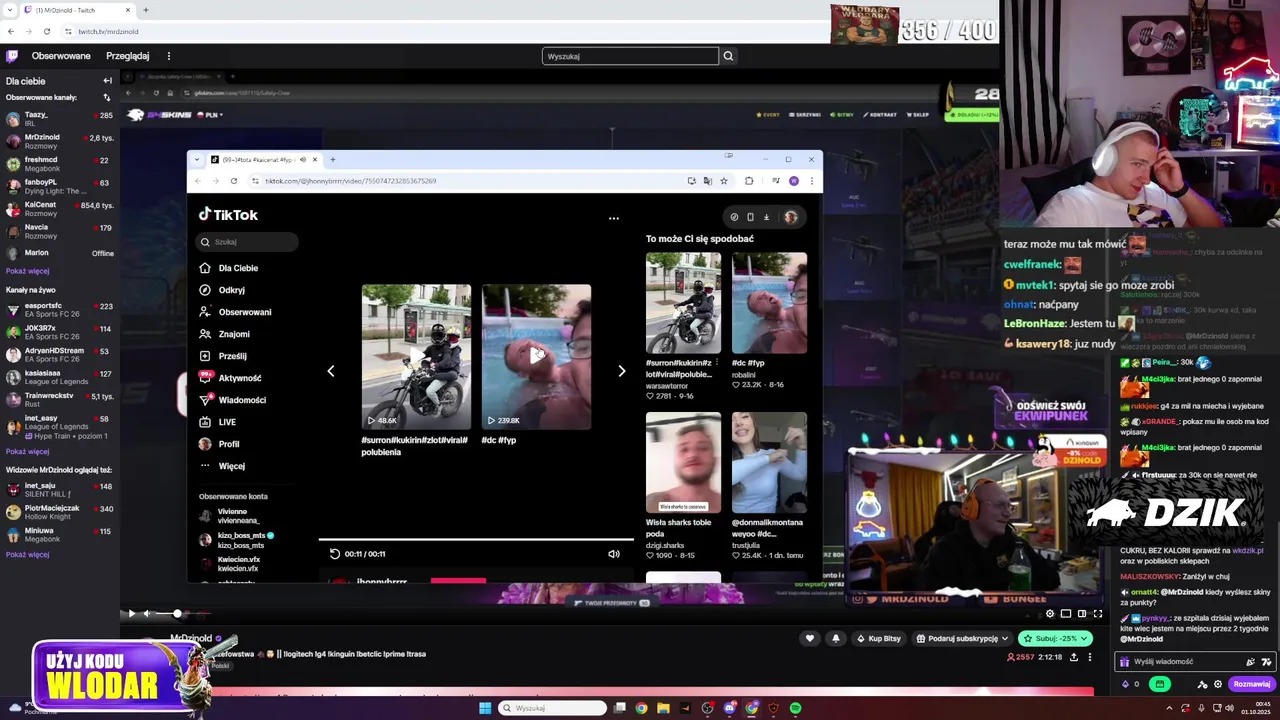Toggle the Twitch mini player mode
1280x720 pixels.
(1066, 613)
